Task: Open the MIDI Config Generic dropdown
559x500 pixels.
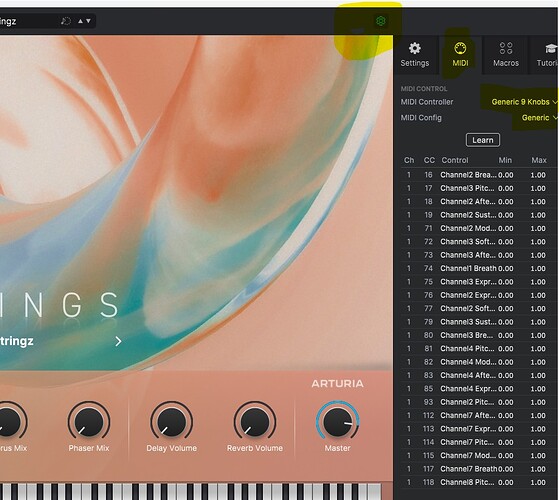Action: point(539,118)
